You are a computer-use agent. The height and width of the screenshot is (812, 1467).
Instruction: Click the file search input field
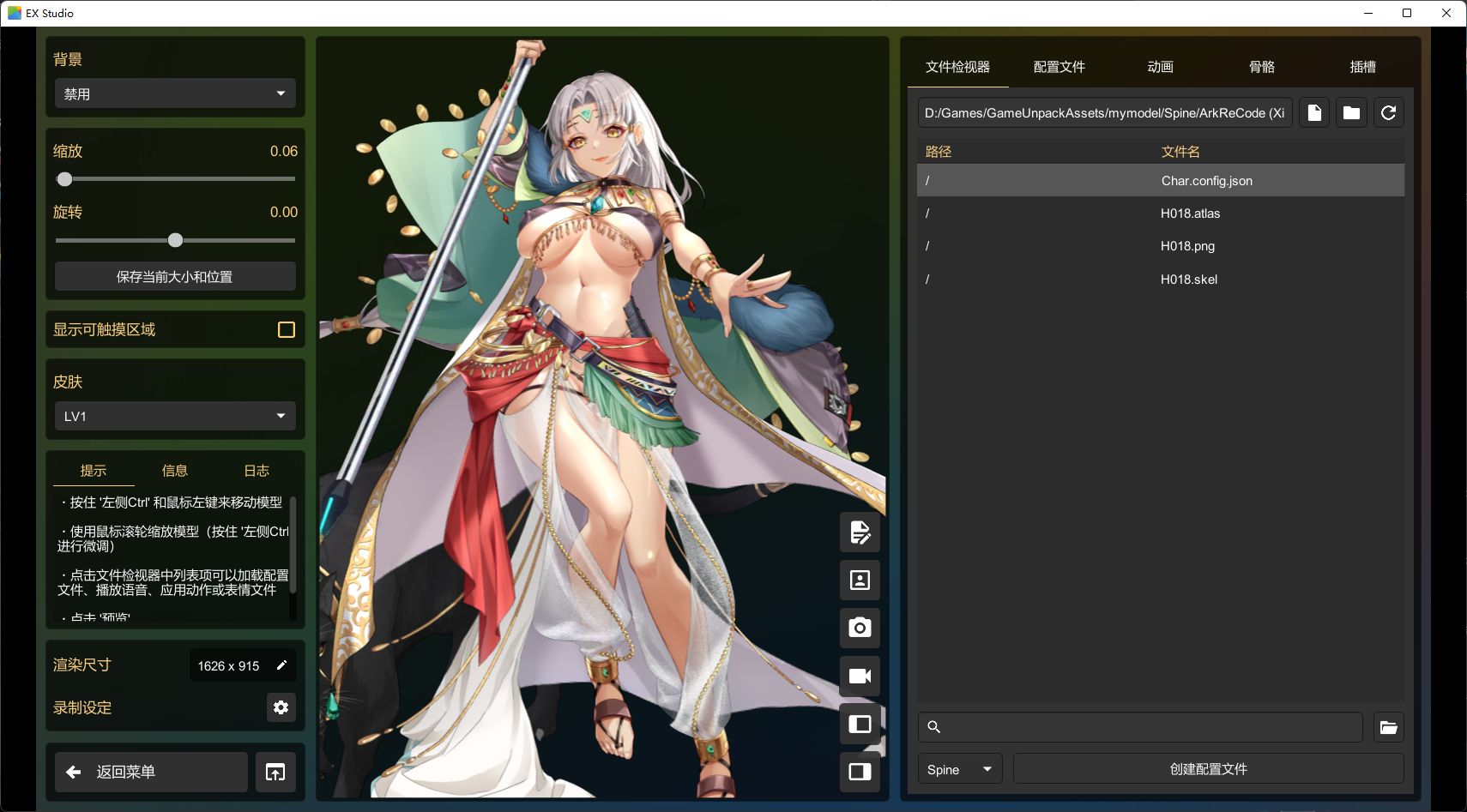tap(1140, 727)
